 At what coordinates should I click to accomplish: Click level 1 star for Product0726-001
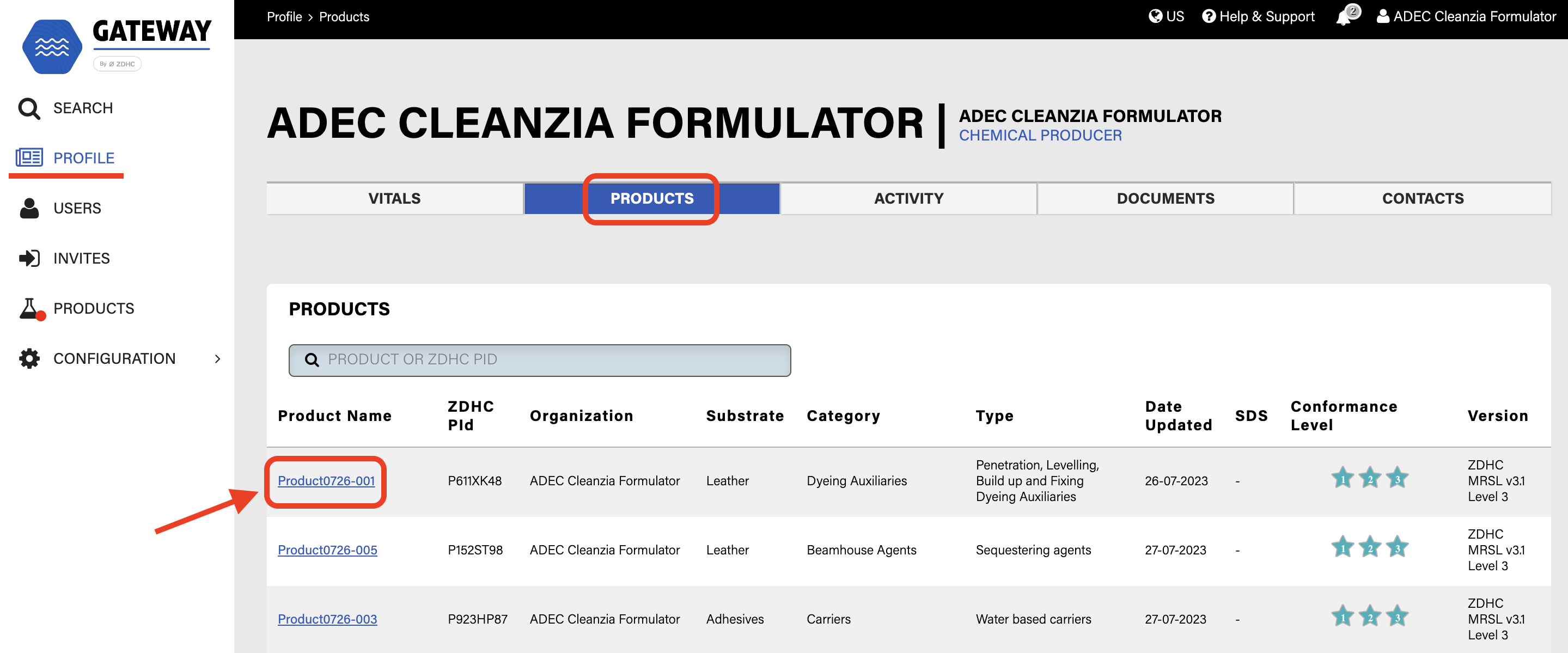pos(1342,478)
